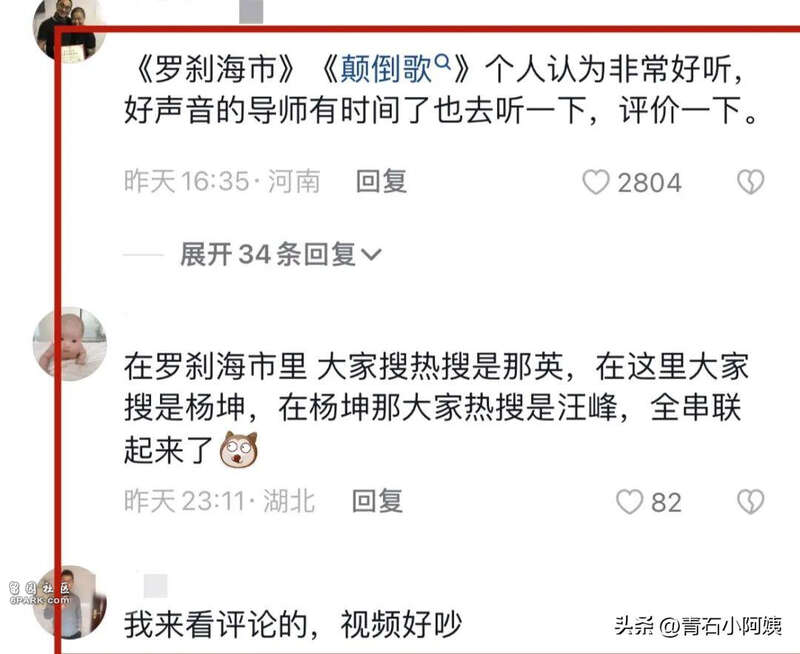Tap the 2804 like count
800x654 pixels.
tap(649, 183)
